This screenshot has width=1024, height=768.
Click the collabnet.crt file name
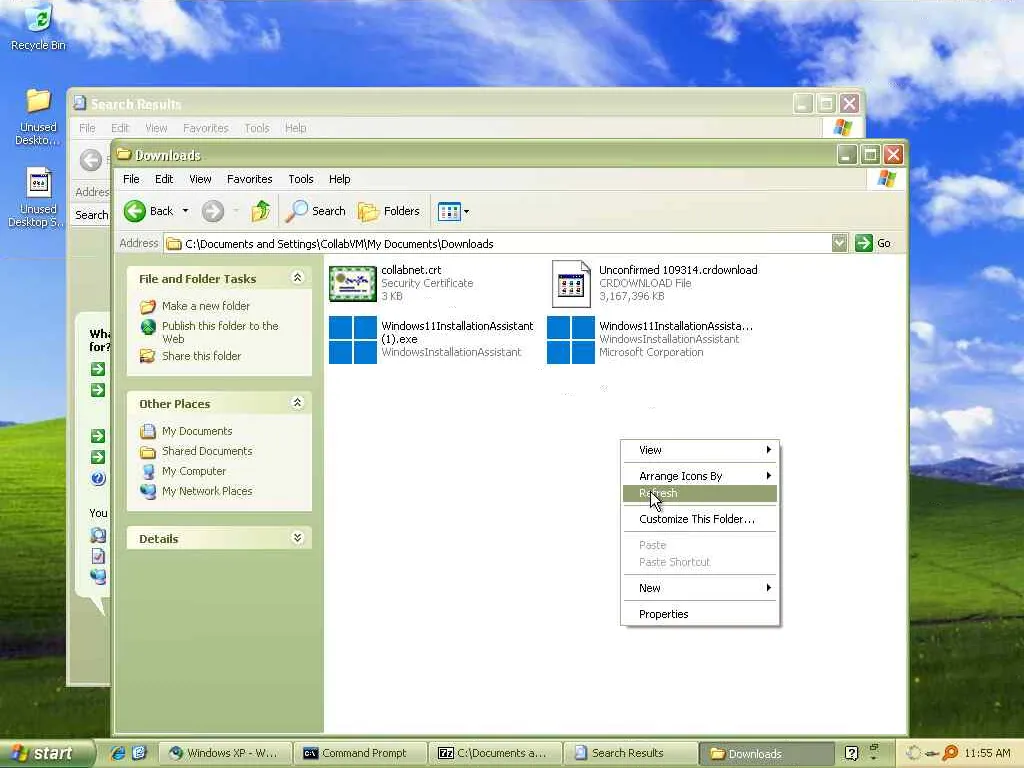pos(411,270)
